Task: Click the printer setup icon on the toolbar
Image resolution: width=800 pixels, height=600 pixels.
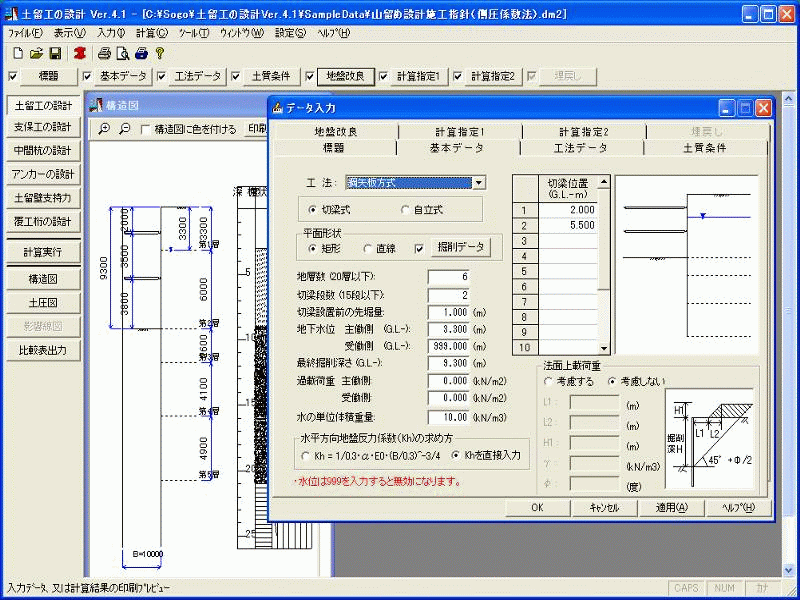Action: tap(142, 53)
